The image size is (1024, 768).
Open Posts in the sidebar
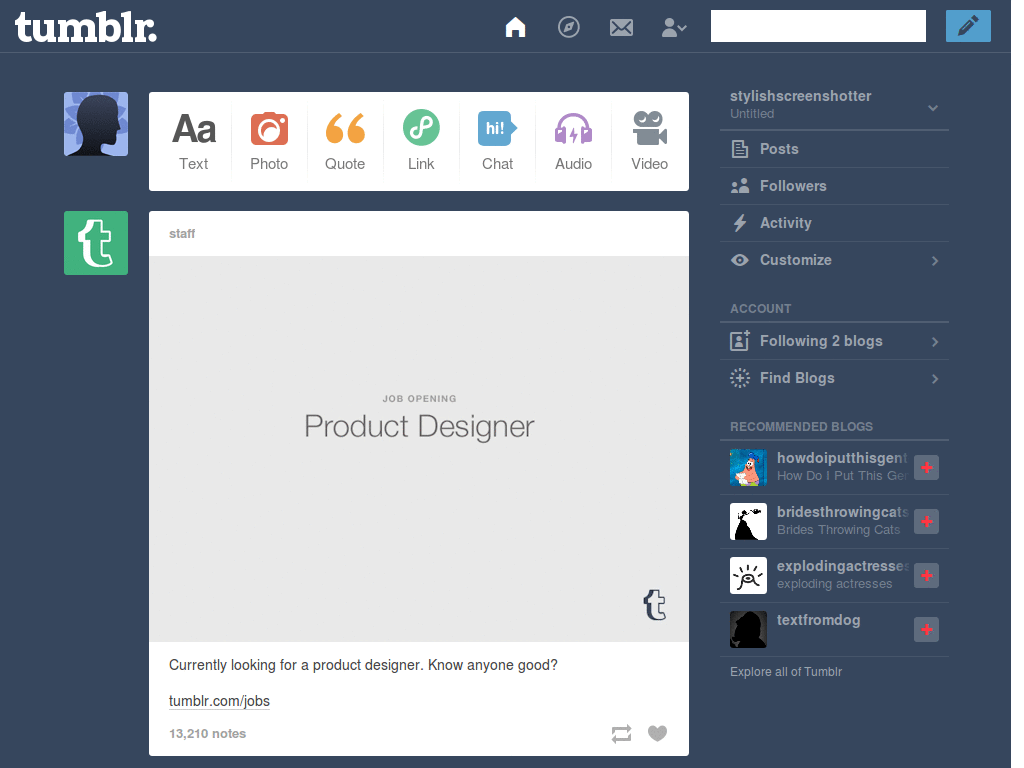click(834, 149)
